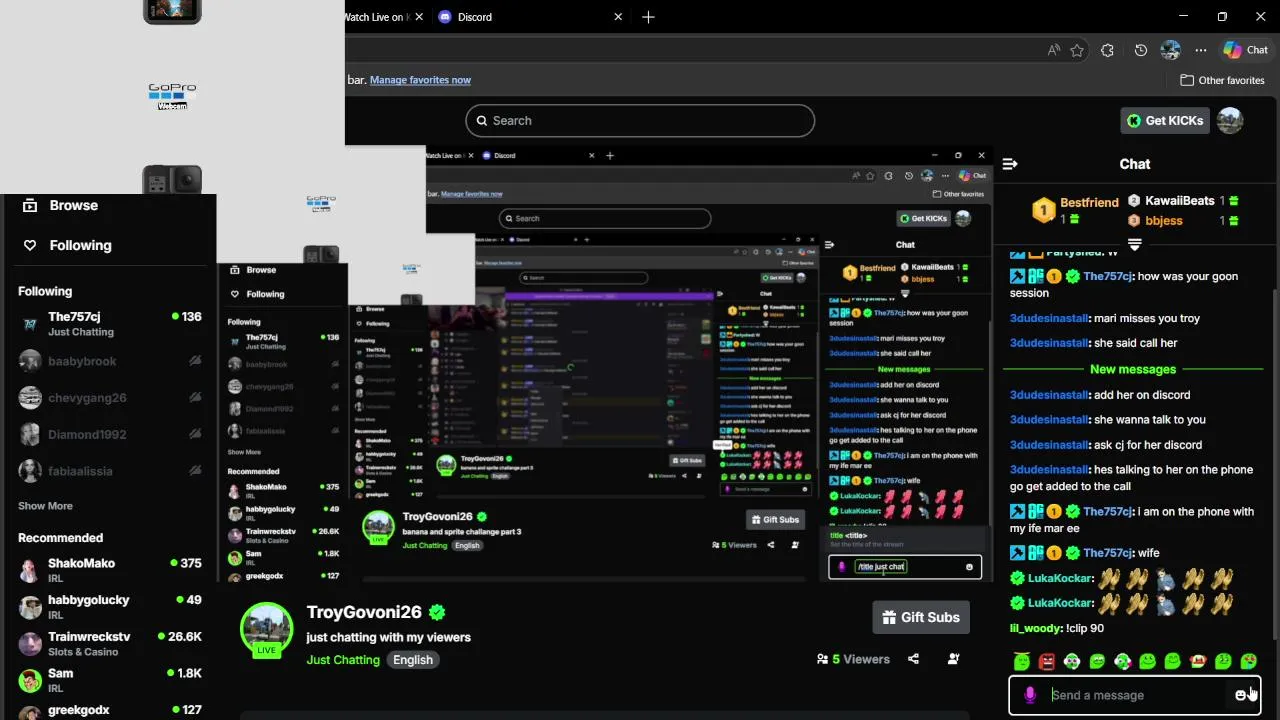The width and height of the screenshot is (1280, 720).
Task: Open offline channel fabiaalissia in the sidebar
Action: pyautogui.click(x=110, y=471)
